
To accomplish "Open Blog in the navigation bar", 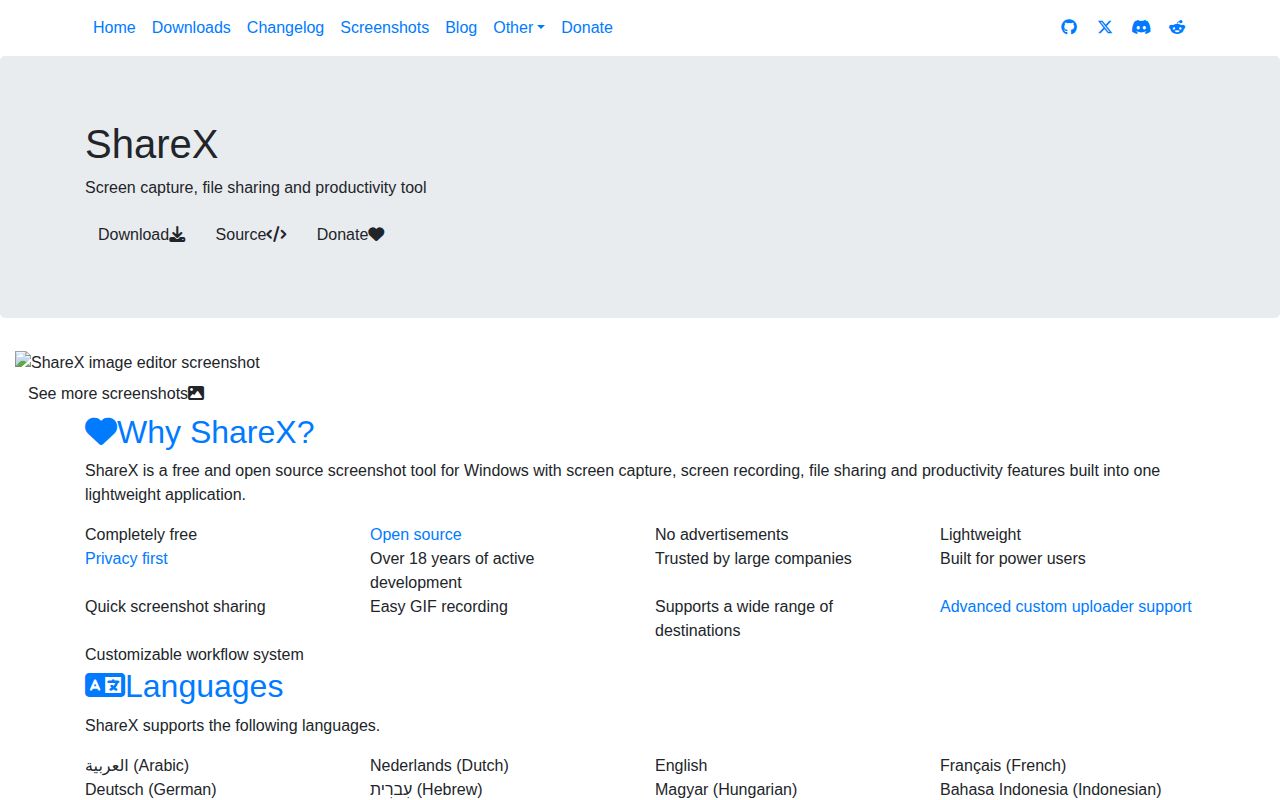I will coord(461,27).
